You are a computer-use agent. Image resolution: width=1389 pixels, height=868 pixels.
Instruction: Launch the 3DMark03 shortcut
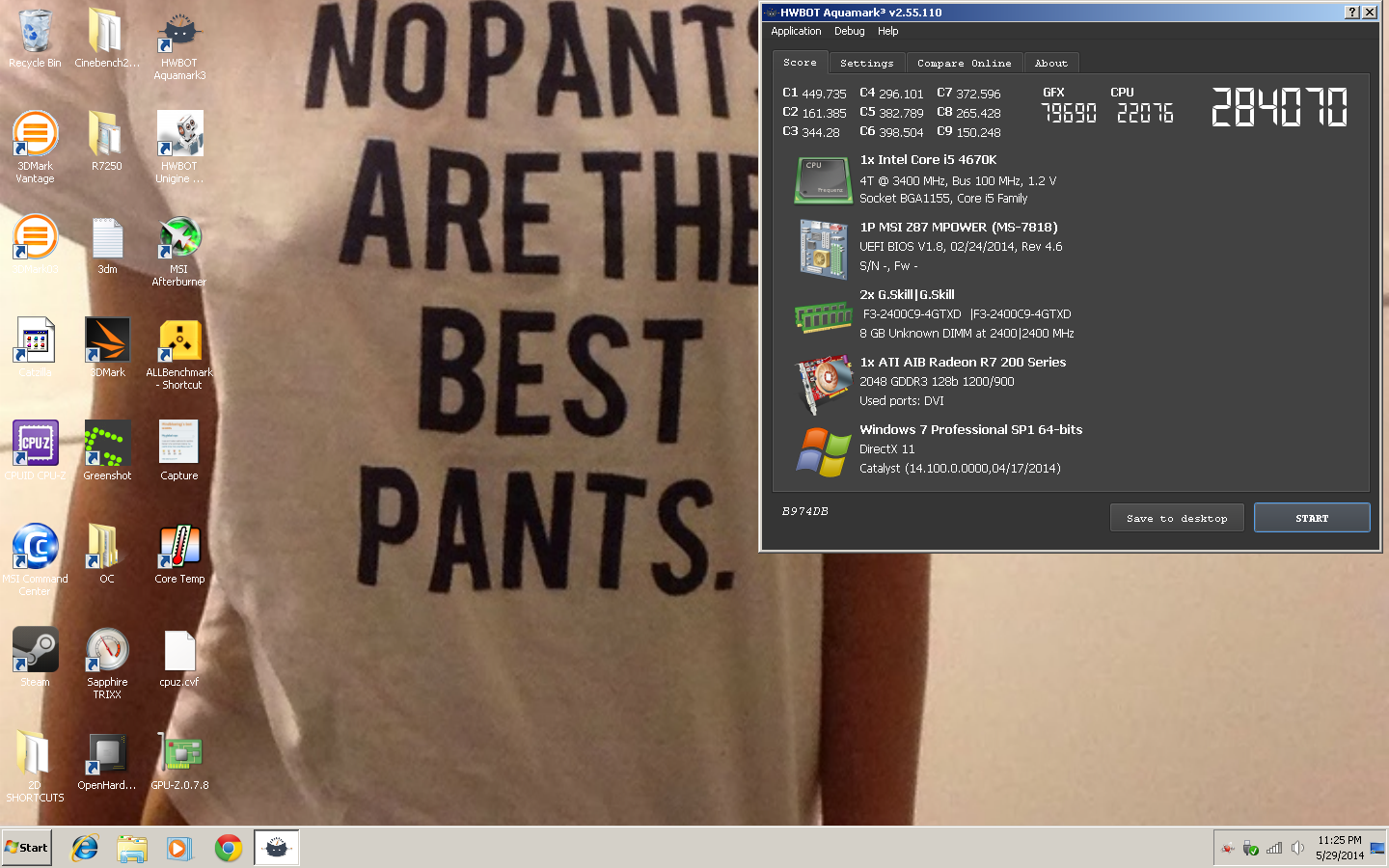coord(35,245)
